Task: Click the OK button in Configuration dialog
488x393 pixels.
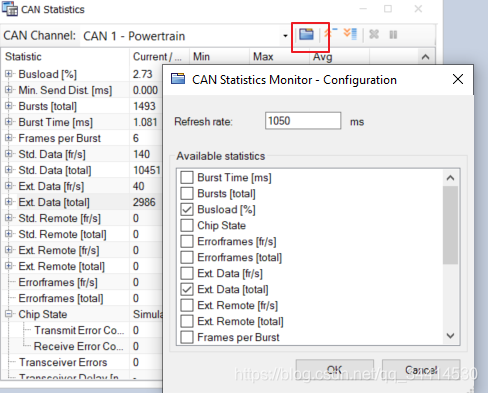Action: tap(335, 369)
